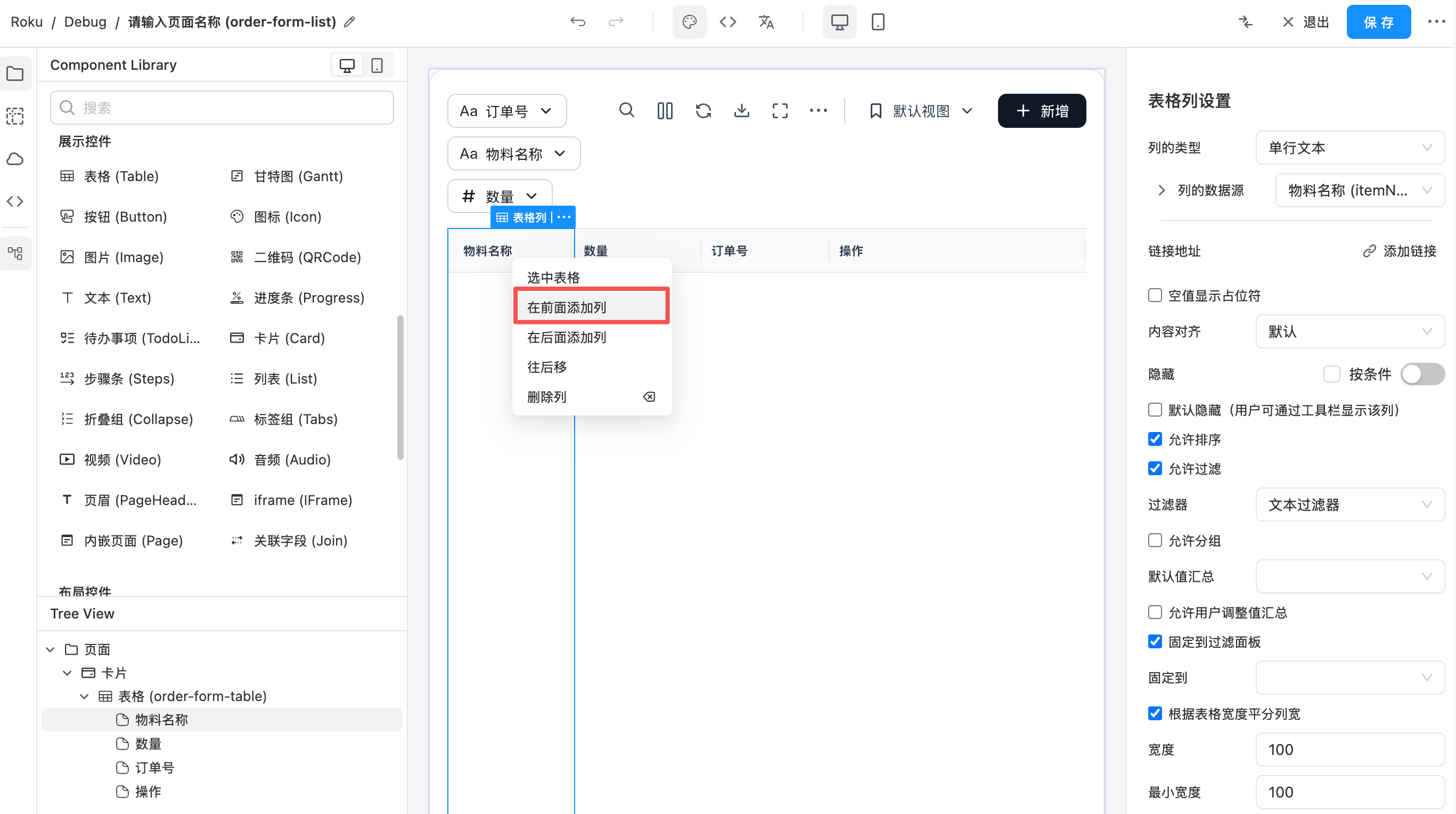This screenshot has height=814, width=1456.
Task: Open the 数量 filter dropdown
Action: point(499,196)
